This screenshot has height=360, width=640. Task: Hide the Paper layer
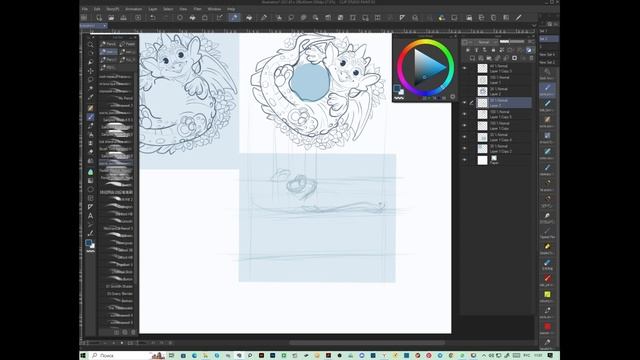[x=464, y=160]
